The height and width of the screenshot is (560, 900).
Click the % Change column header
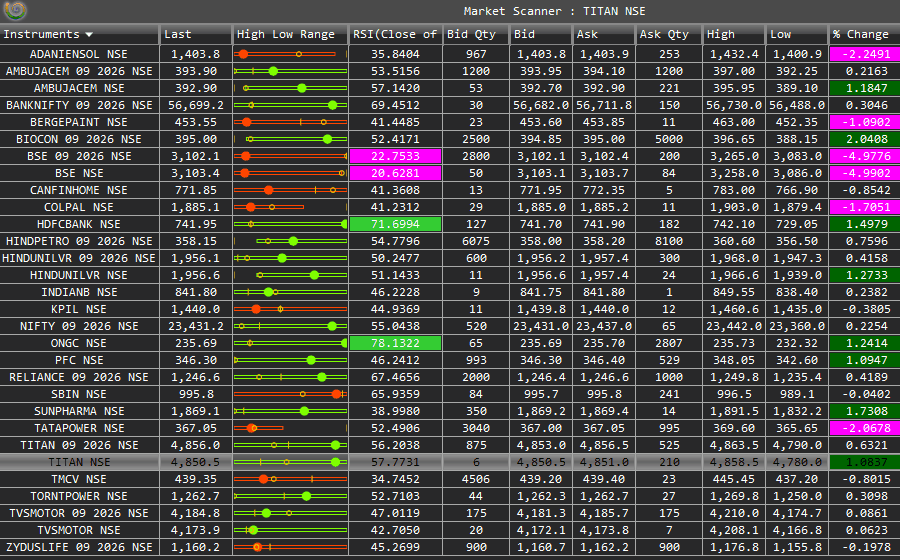click(864, 34)
